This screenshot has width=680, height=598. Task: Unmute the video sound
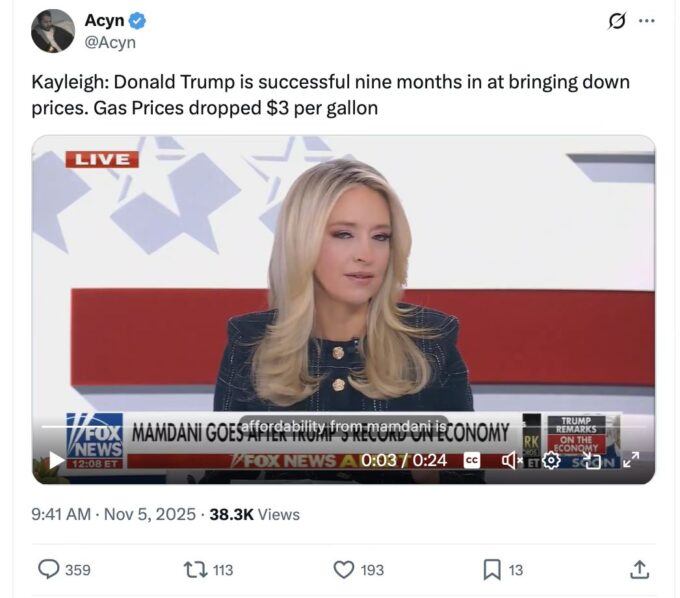click(512, 460)
